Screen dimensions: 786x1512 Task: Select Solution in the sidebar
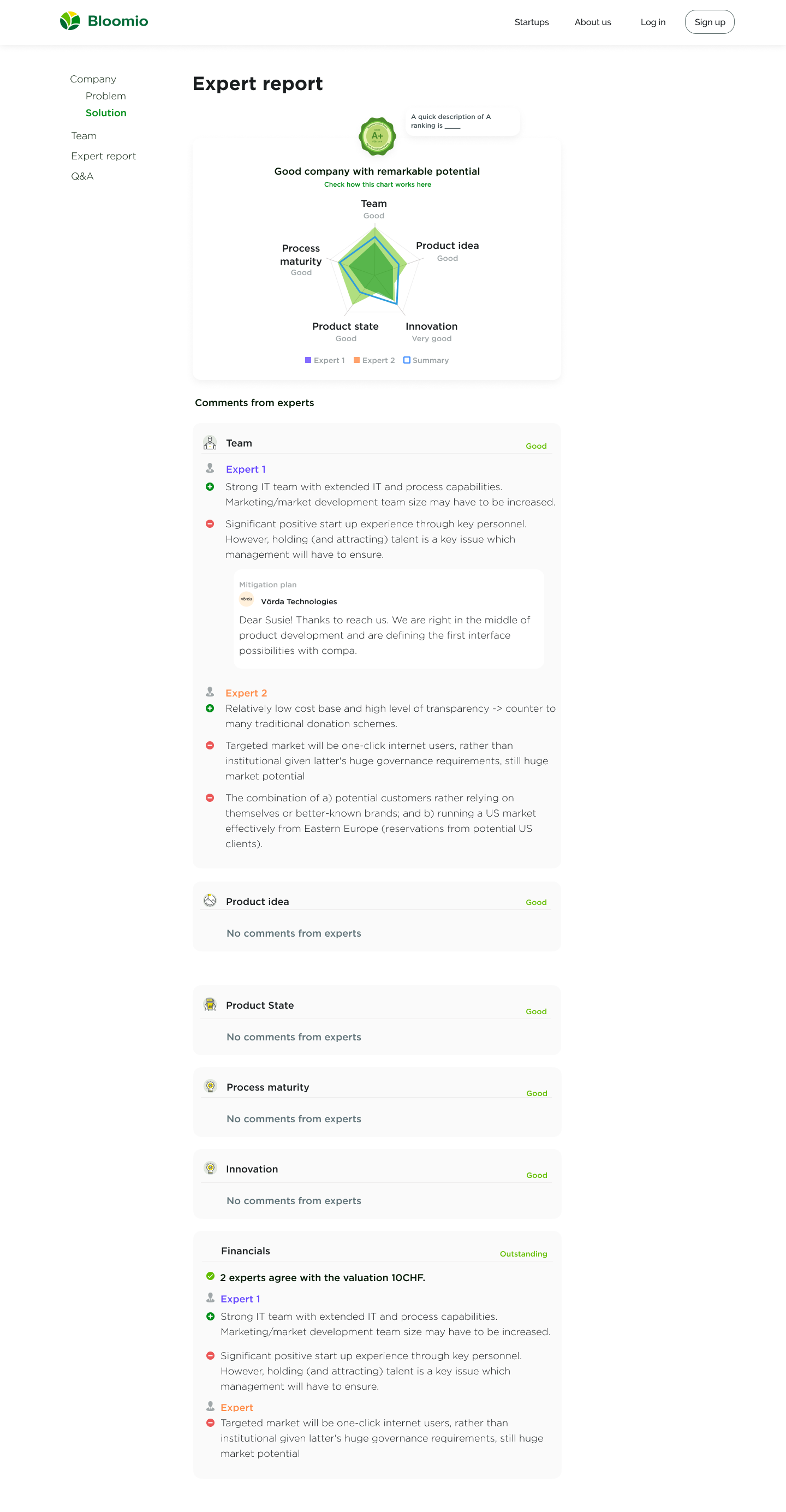(x=106, y=112)
